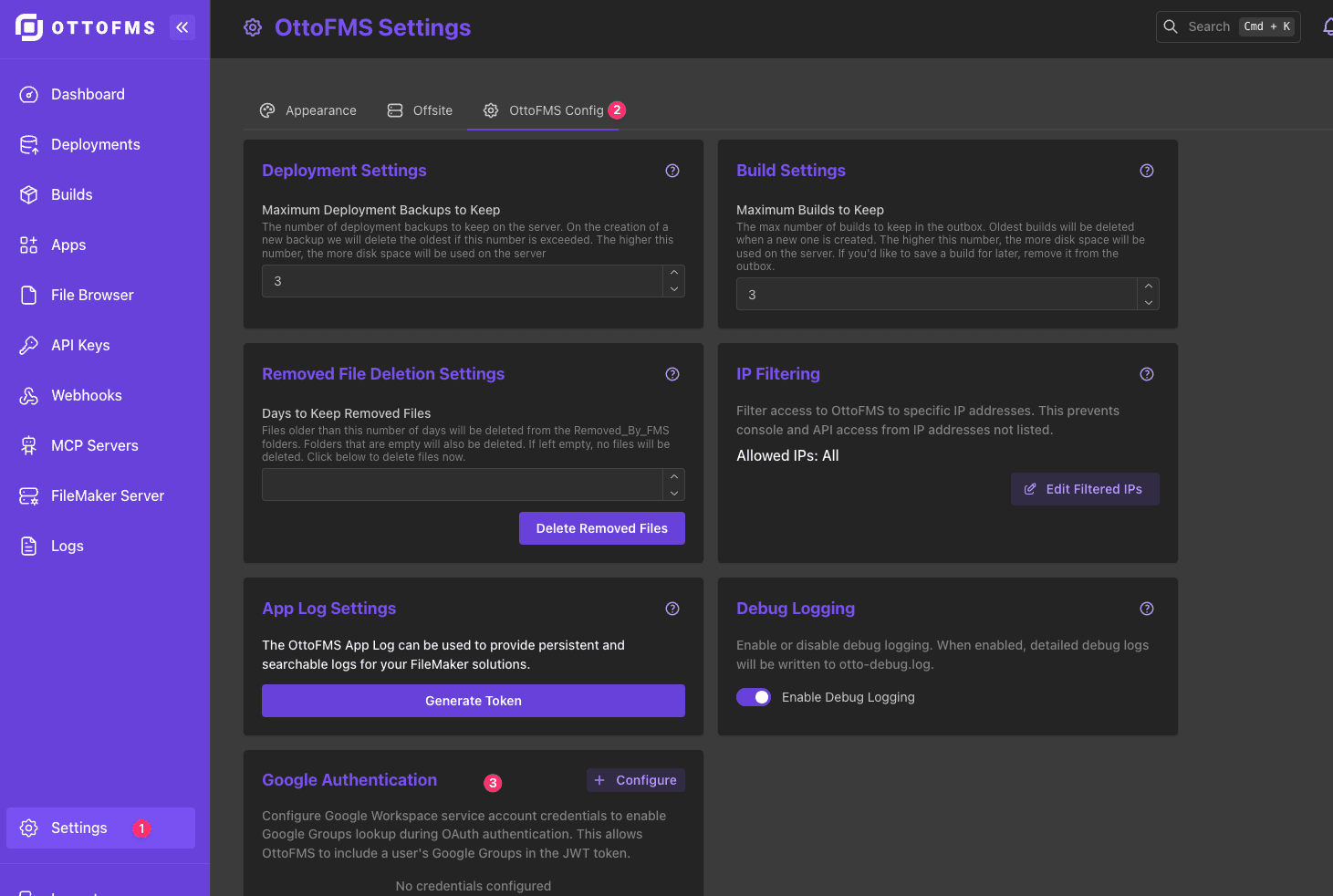Open the search bar at the top
The width and height of the screenshot is (1333, 896).
(x=1227, y=26)
